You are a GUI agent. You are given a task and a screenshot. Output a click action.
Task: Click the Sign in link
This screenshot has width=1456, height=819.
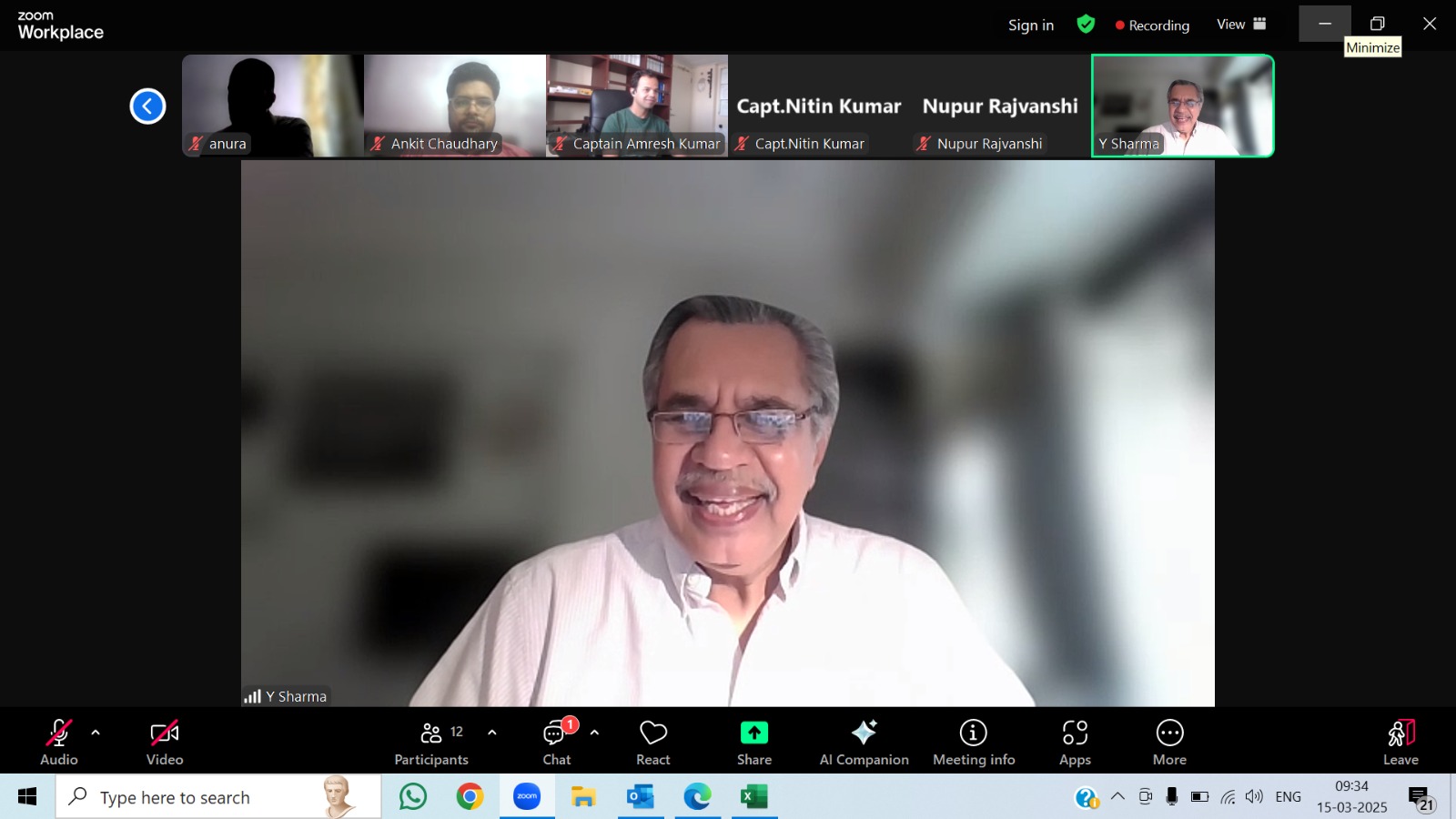1030,25
